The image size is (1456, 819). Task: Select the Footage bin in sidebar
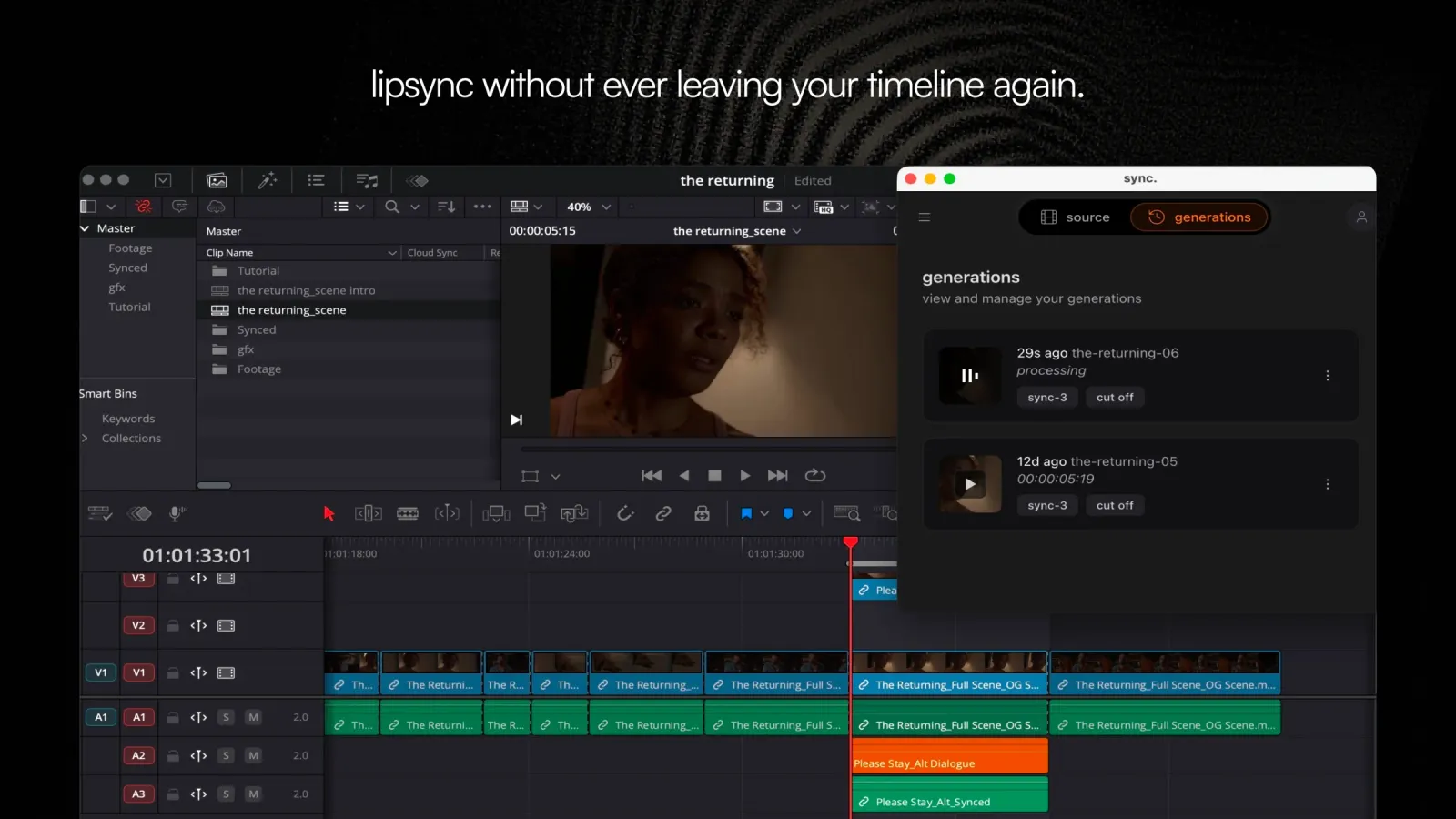(130, 248)
